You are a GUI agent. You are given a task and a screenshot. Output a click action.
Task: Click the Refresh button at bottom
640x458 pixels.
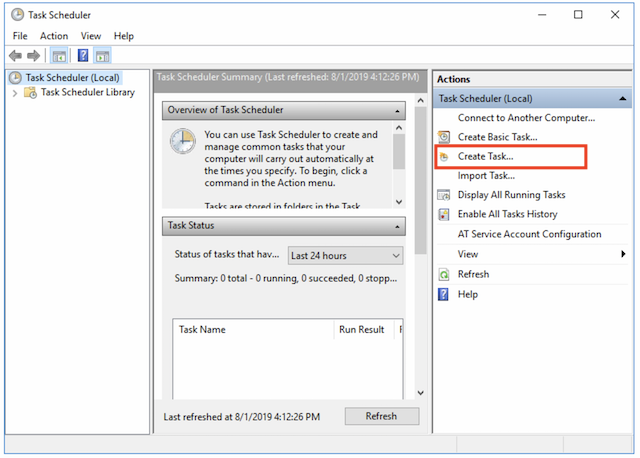coord(382,416)
